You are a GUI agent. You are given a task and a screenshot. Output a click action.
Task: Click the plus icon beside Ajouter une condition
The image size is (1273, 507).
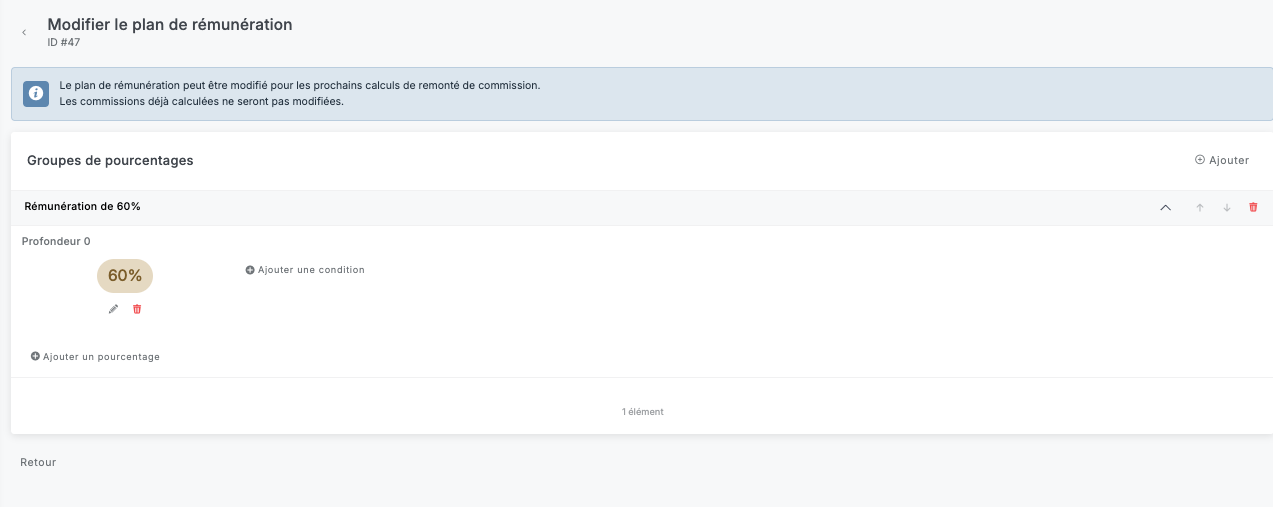point(250,270)
